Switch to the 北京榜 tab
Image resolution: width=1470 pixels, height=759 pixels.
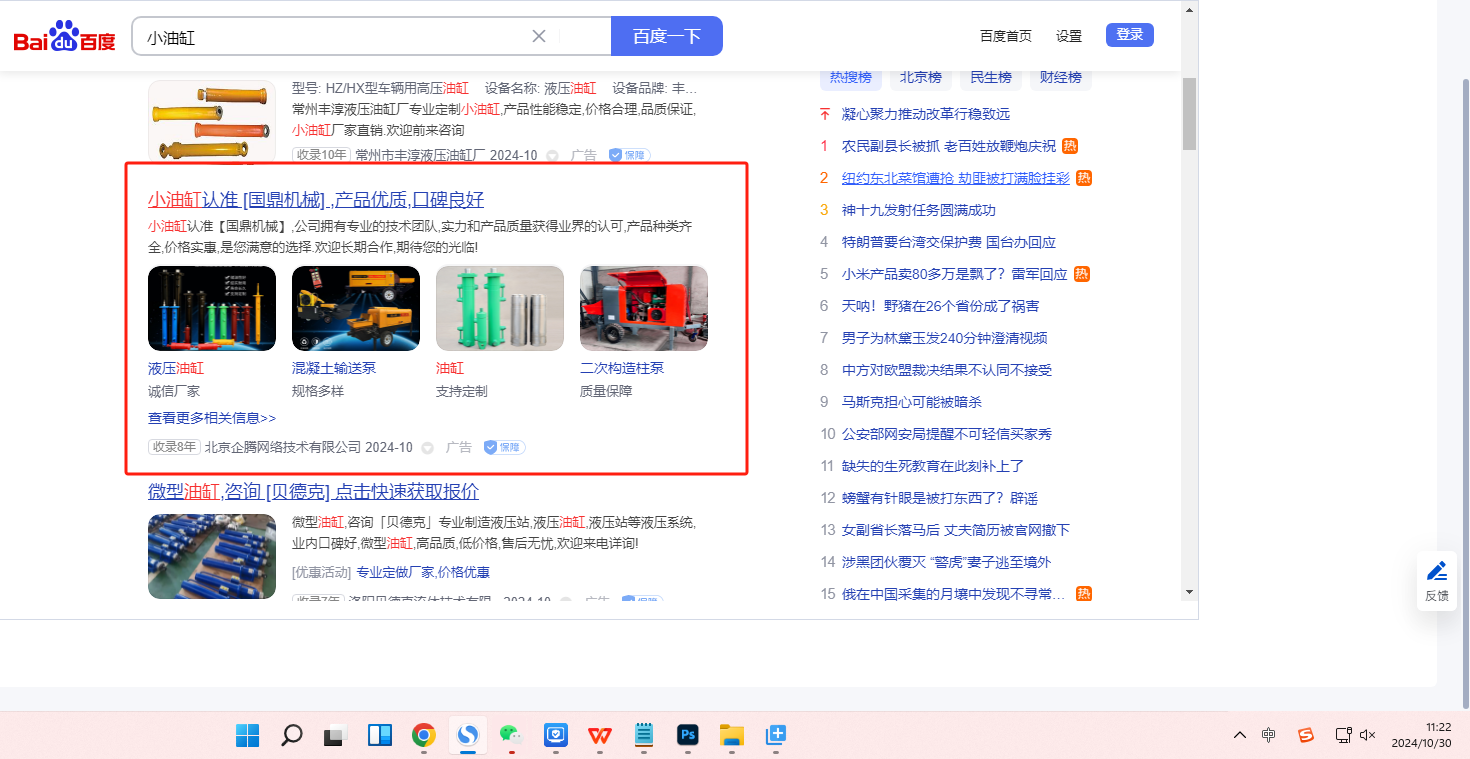click(x=920, y=77)
